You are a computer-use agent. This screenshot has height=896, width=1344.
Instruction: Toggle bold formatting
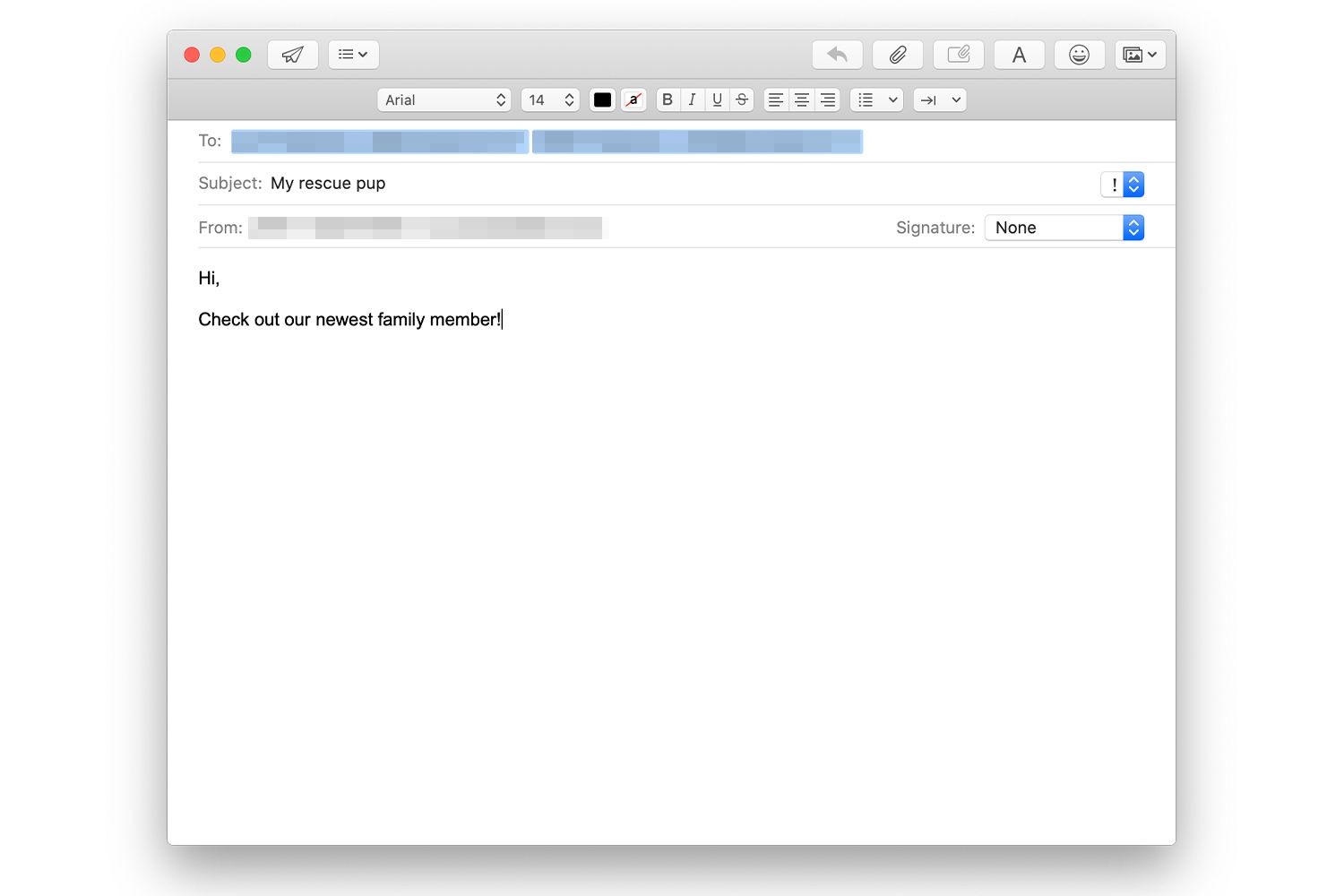pyautogui.click(x=668, y=100)
